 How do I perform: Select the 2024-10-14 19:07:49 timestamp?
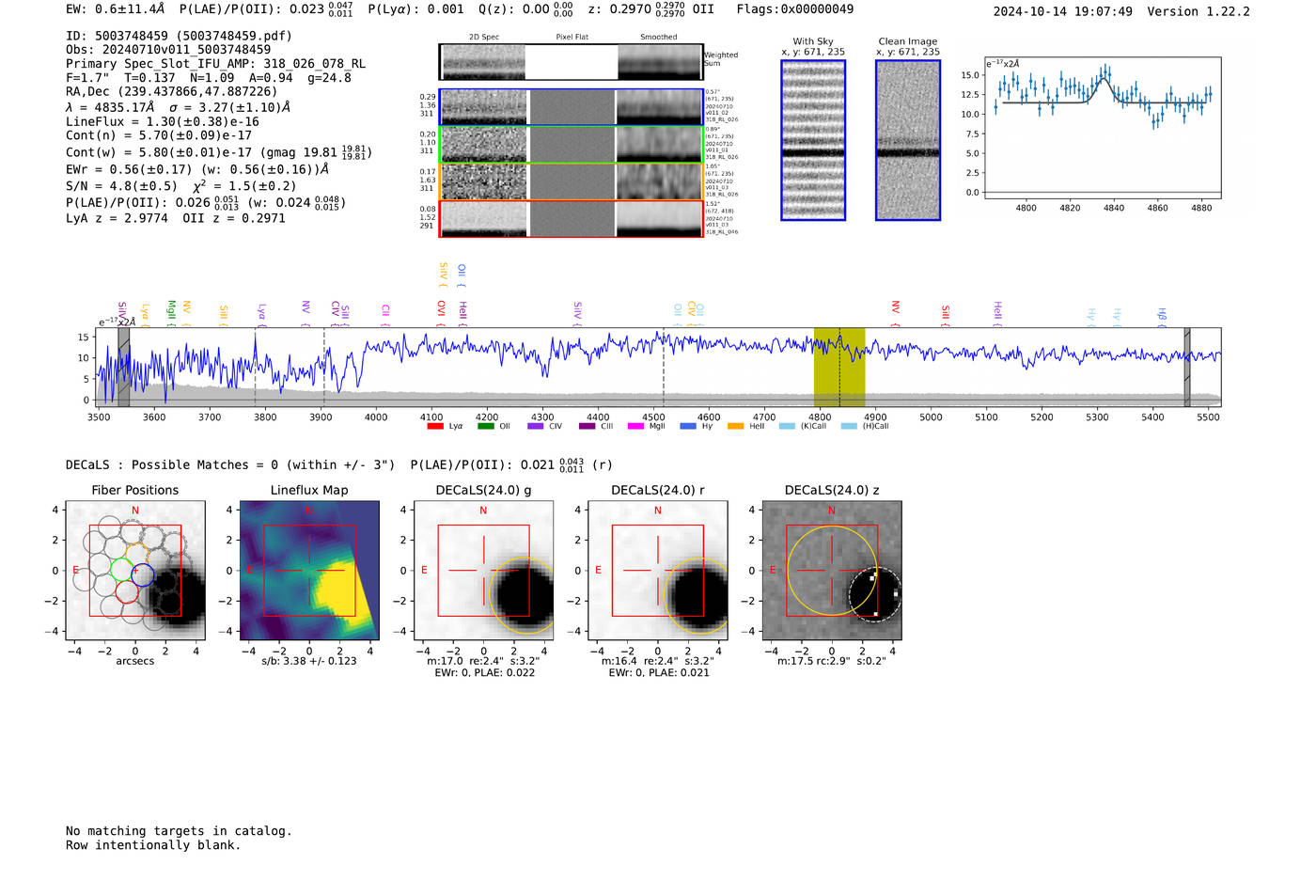point(1063,11)
